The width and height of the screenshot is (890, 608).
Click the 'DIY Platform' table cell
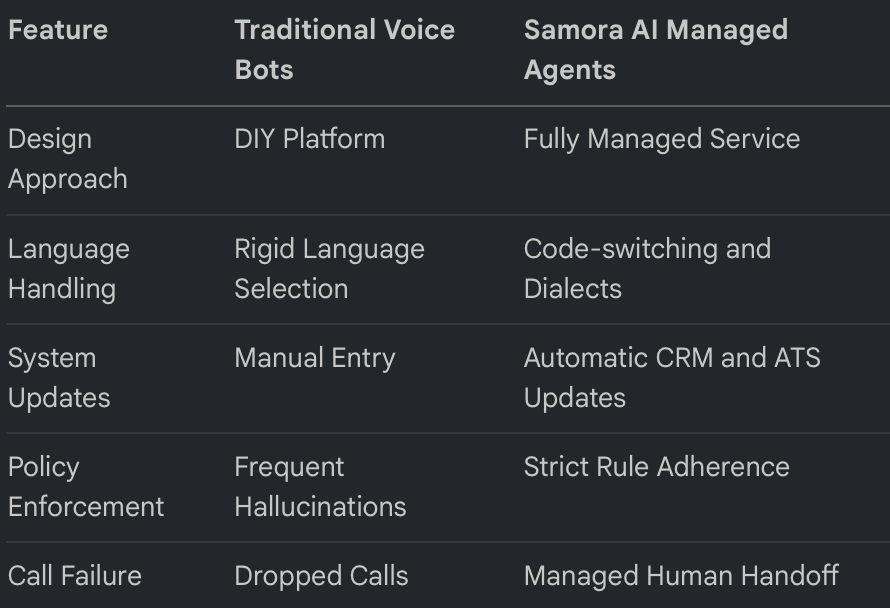coord(309,139)
